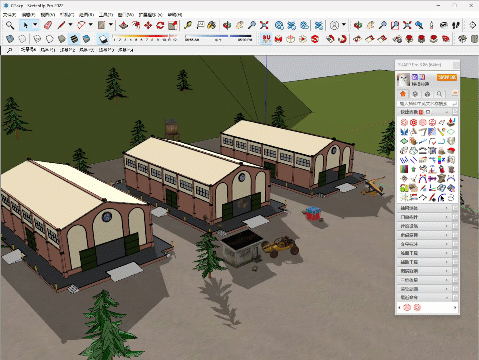Open the first menu in the menu bar
The image size is (479, 360).
(9, 15)
